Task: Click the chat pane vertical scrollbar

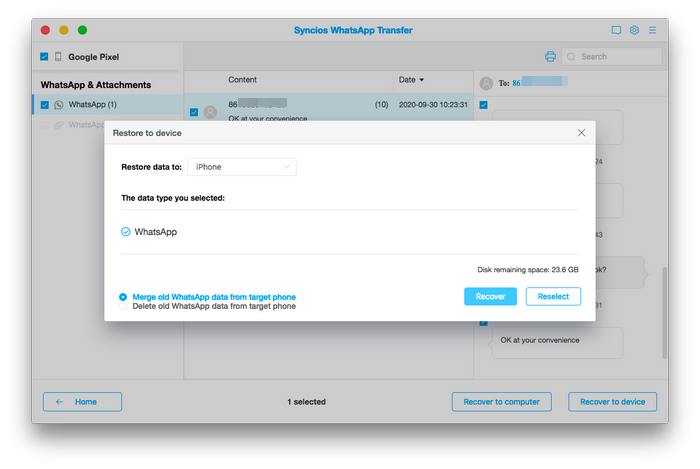Action: [664, 312]
